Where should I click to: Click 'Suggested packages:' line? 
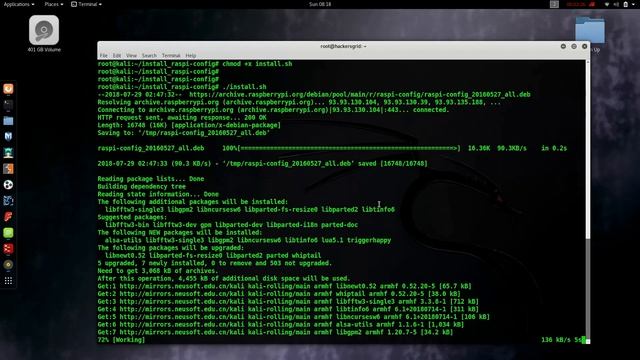pos(132,217)
